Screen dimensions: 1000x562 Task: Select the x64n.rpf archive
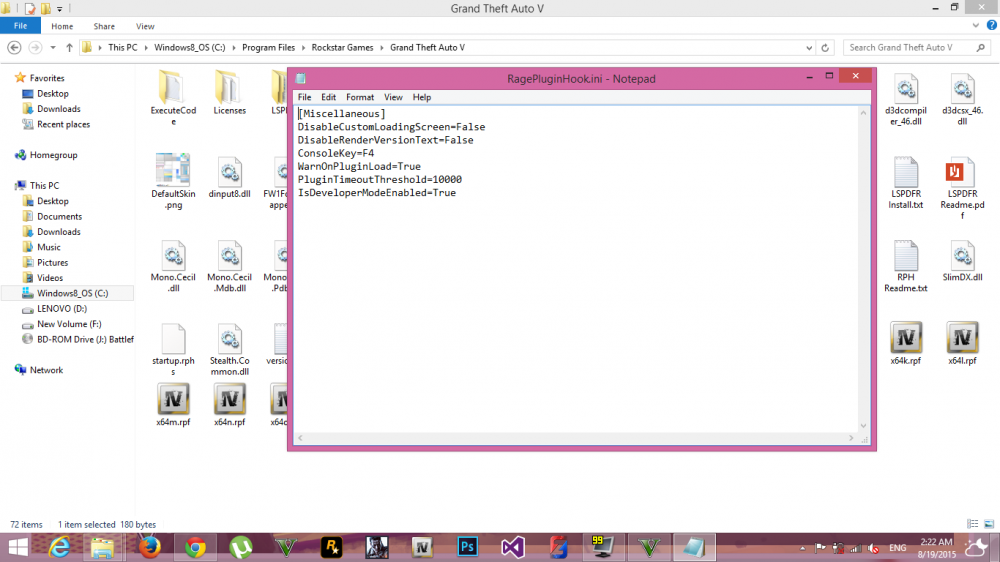point(229,404)
